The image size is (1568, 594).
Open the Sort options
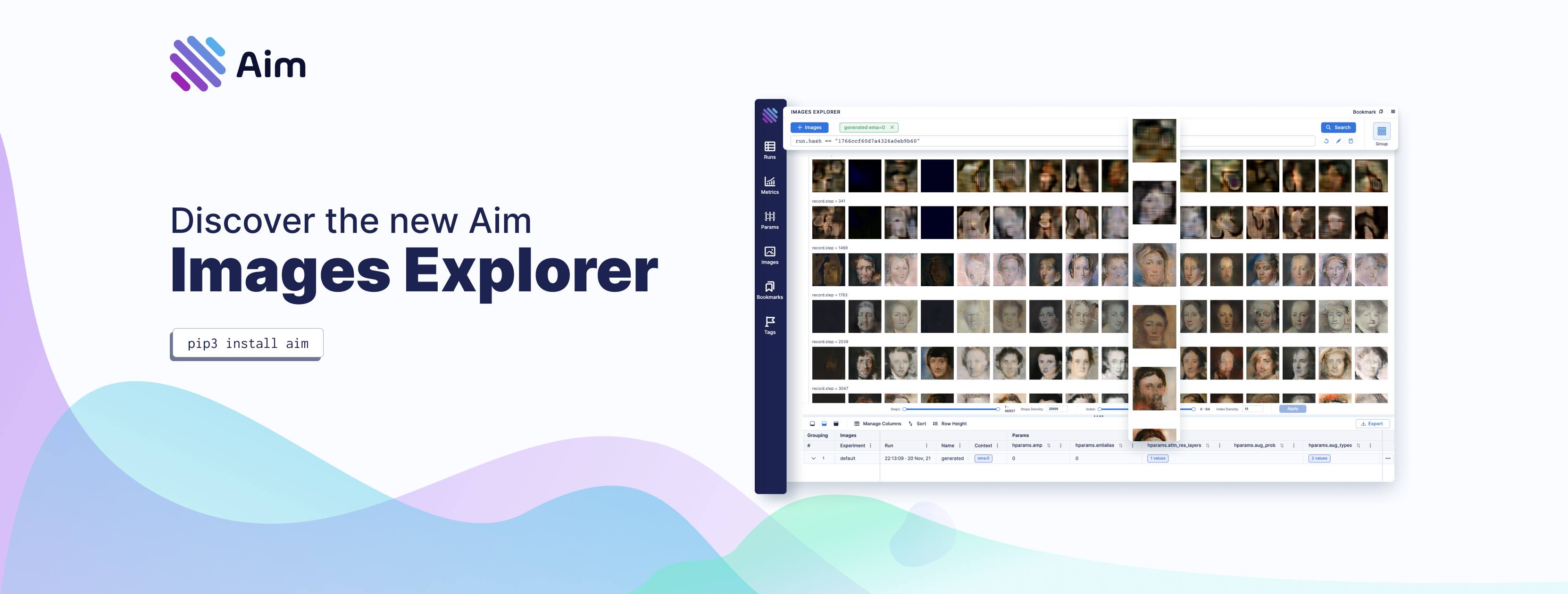[x=917, y=424]
